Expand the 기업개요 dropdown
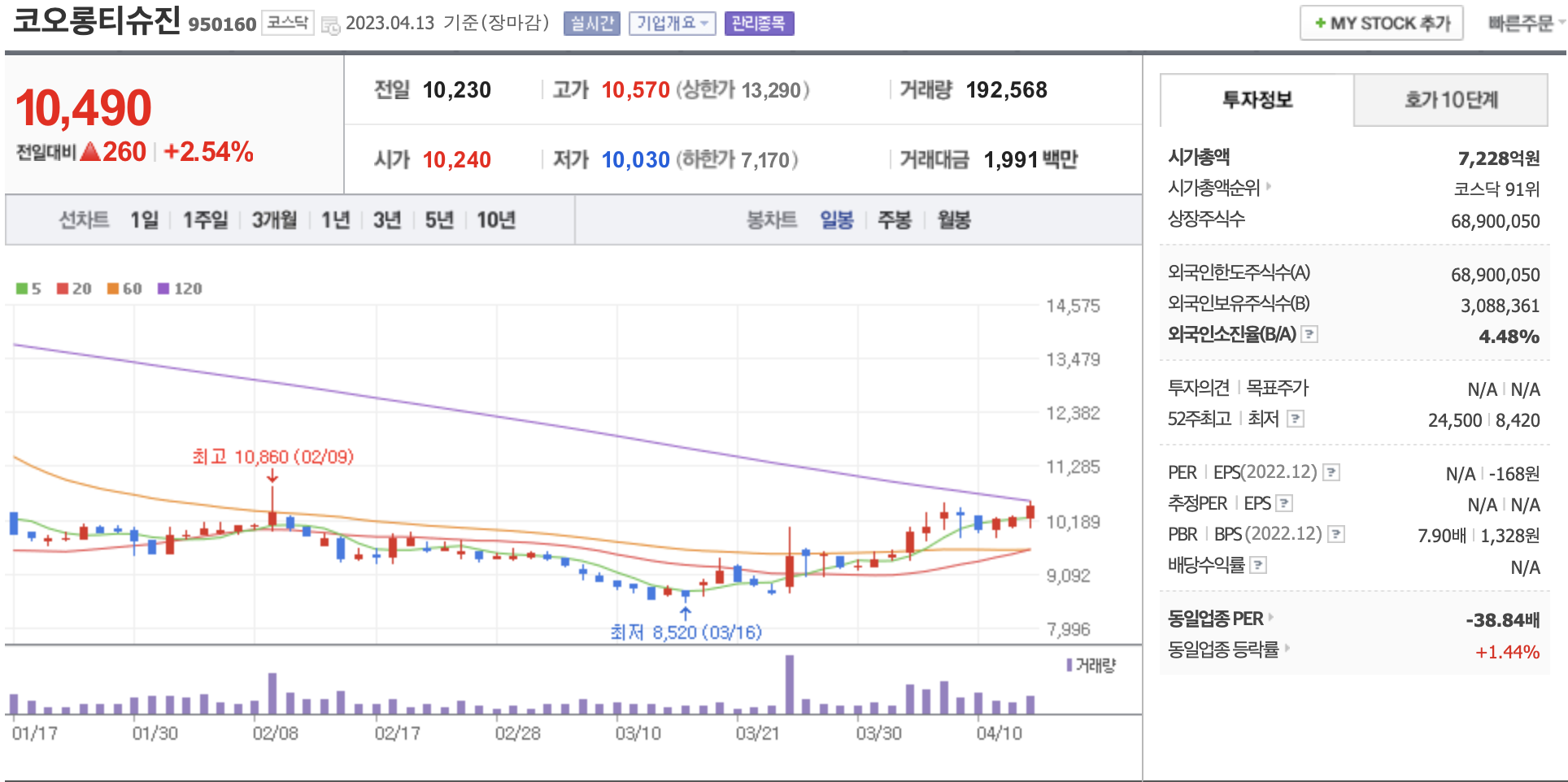 672,24
